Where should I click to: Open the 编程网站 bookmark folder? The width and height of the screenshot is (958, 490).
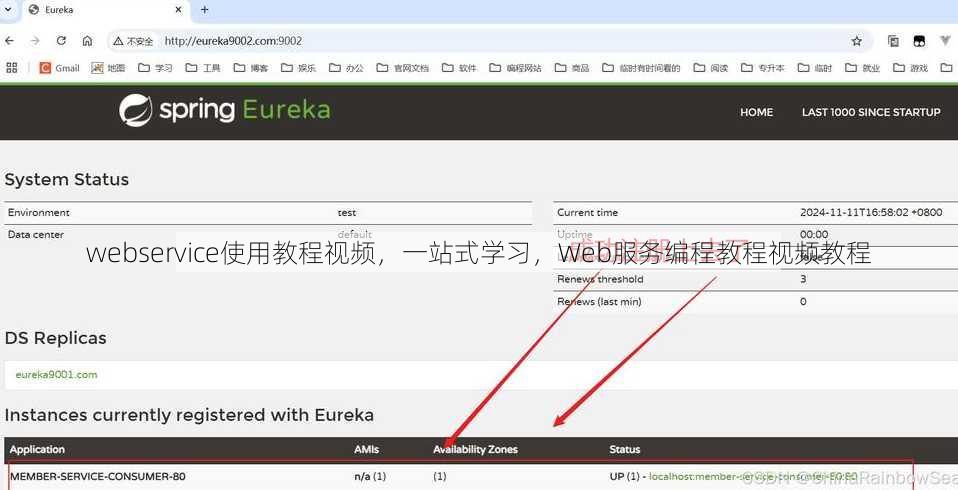point(516,68)
